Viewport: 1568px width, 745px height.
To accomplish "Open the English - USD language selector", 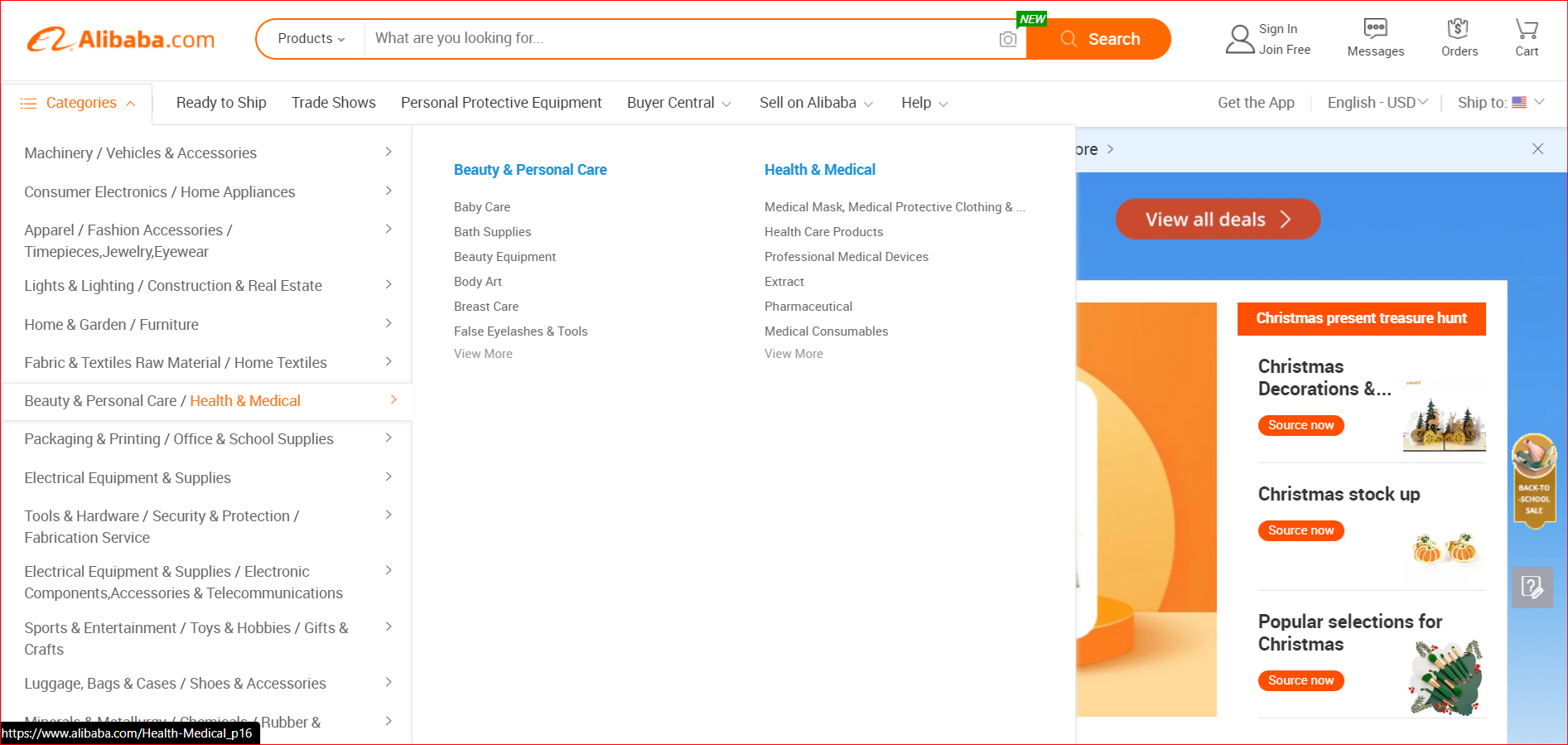I will 1377,103.
